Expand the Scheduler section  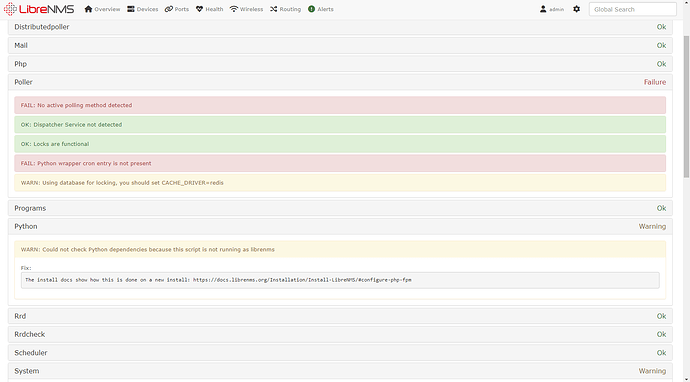340,353
